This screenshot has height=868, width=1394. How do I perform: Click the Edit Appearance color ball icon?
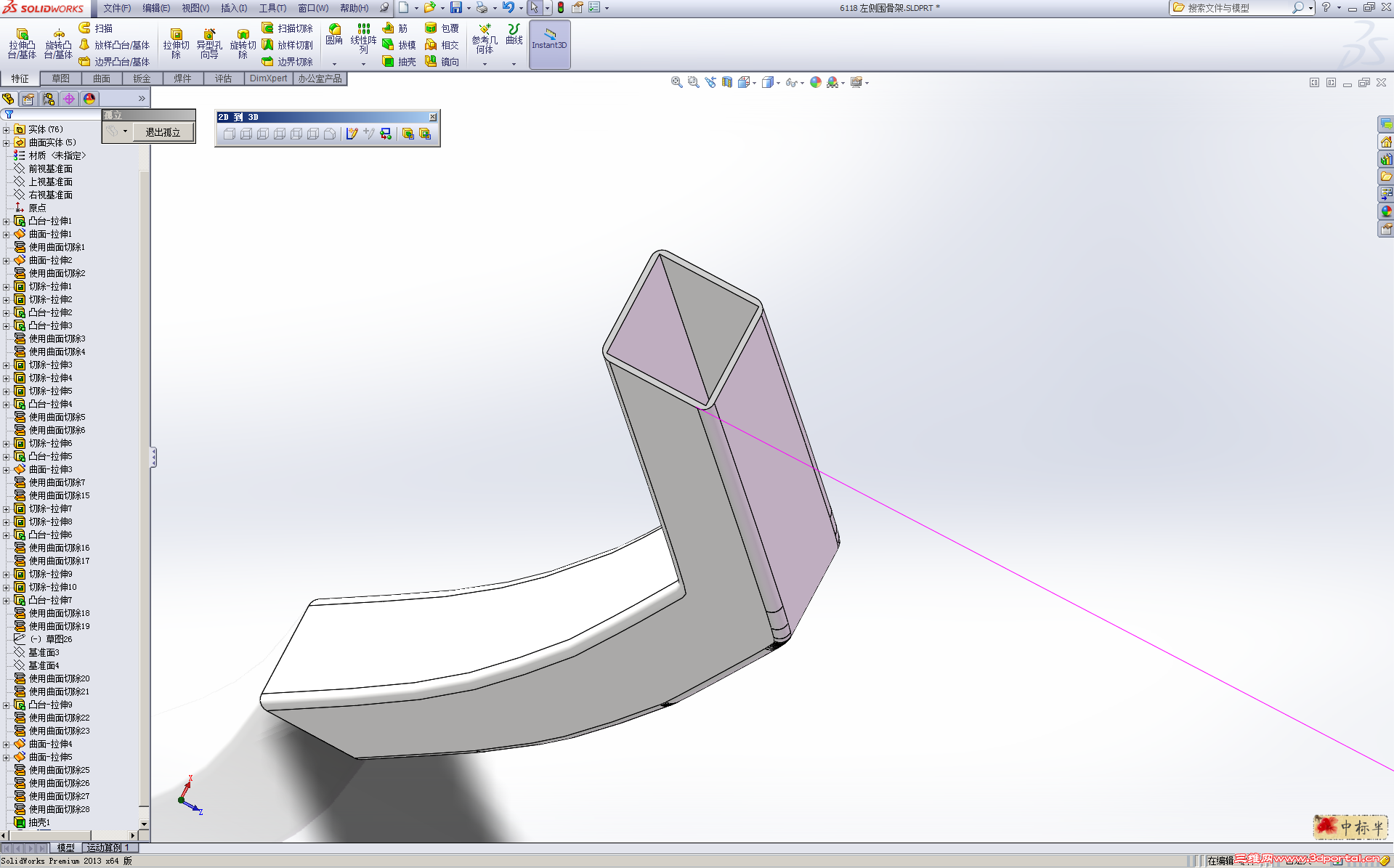(x=816, y=82)
